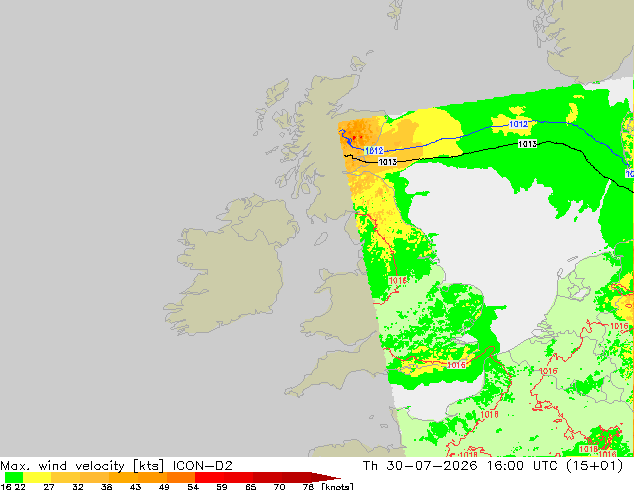
Task: Click the black '1013' isobar label near Scotland's coast
Action: tap(387, 162)
